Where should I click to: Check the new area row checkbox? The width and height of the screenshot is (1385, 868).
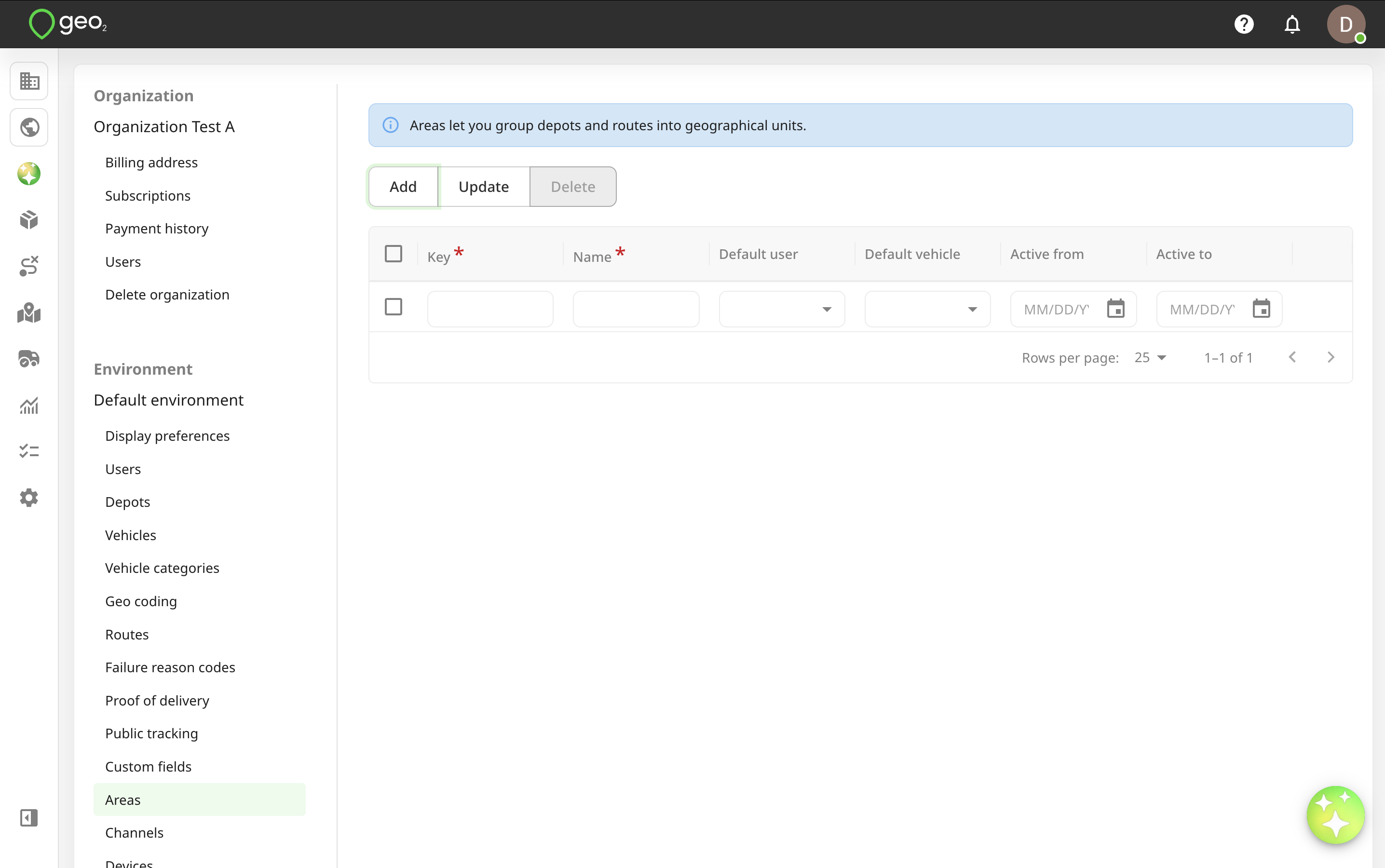pos(393,307)
